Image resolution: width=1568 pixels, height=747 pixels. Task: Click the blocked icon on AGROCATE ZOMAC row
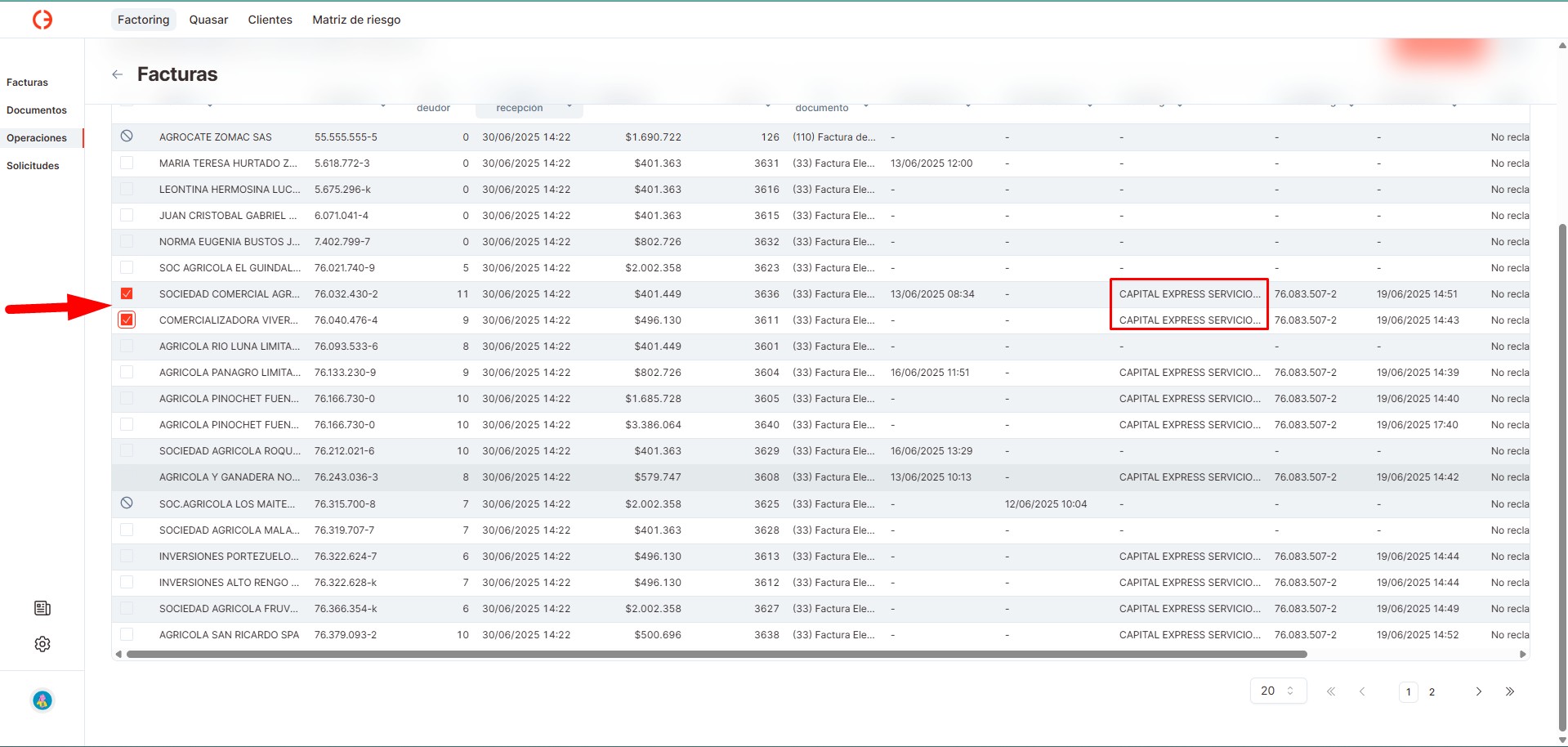(127, 136)
